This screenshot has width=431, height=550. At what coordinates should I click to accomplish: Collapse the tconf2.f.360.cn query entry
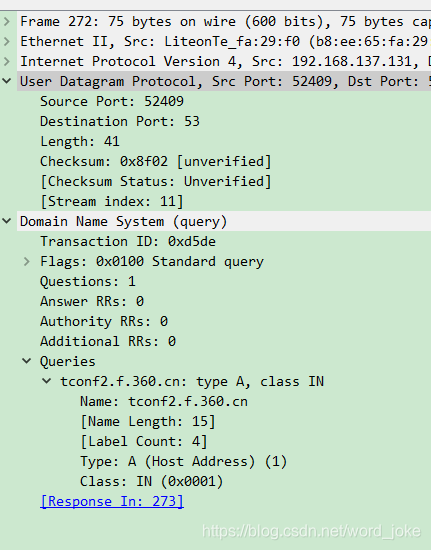[47, 381]
